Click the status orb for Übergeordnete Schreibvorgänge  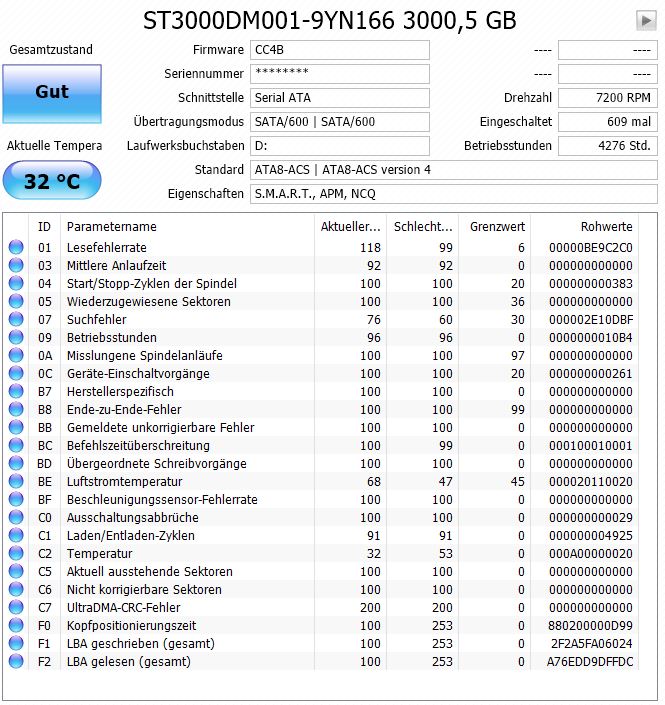pyautogui.click(x=16, y=463)
